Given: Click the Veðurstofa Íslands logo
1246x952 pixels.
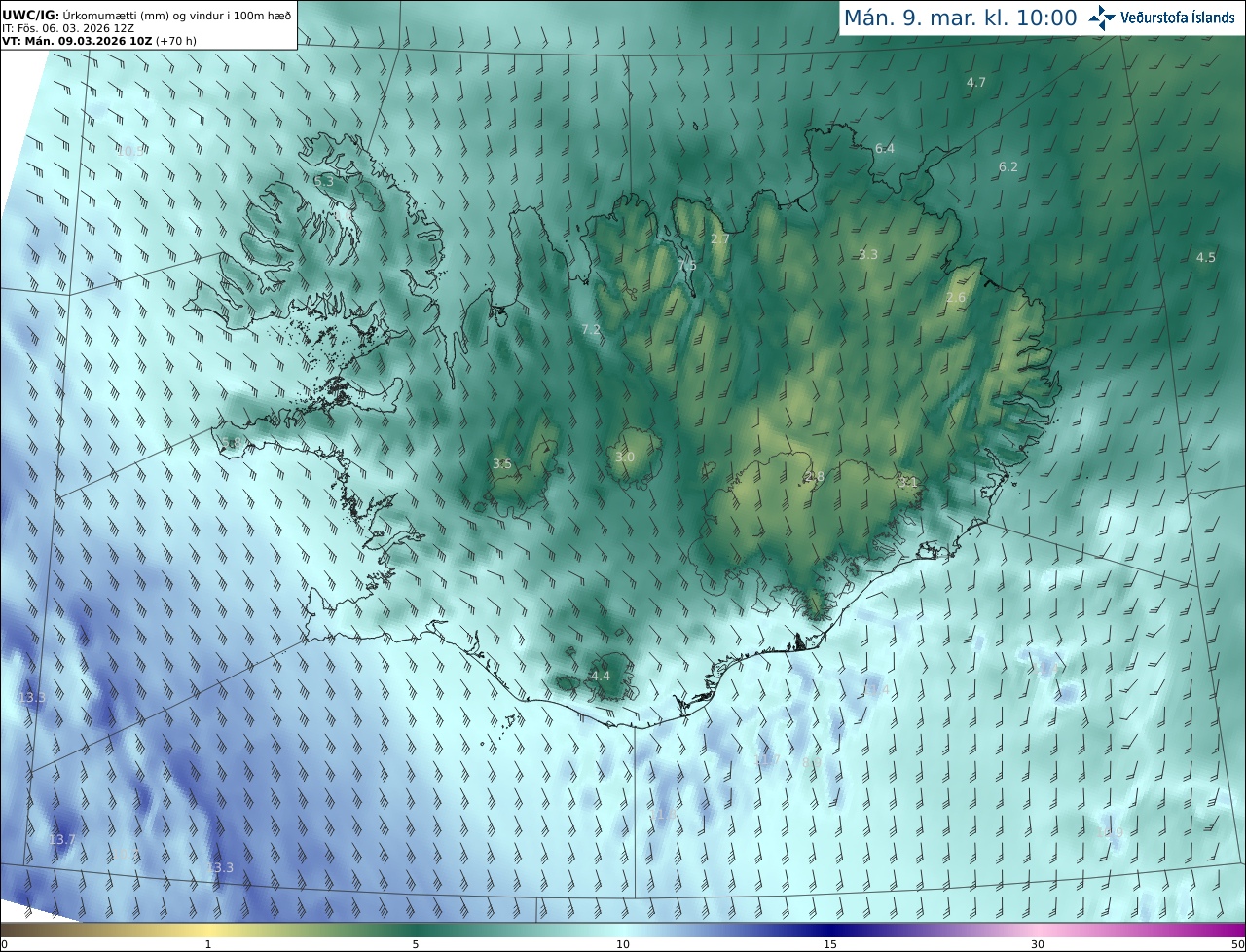Looking at the screenshot, I should [1161, 18].
